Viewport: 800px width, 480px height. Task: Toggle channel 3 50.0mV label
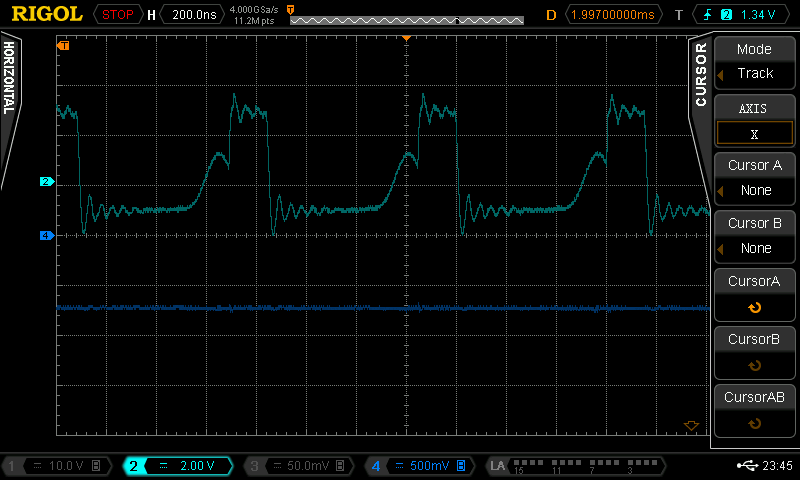[298, 466]
